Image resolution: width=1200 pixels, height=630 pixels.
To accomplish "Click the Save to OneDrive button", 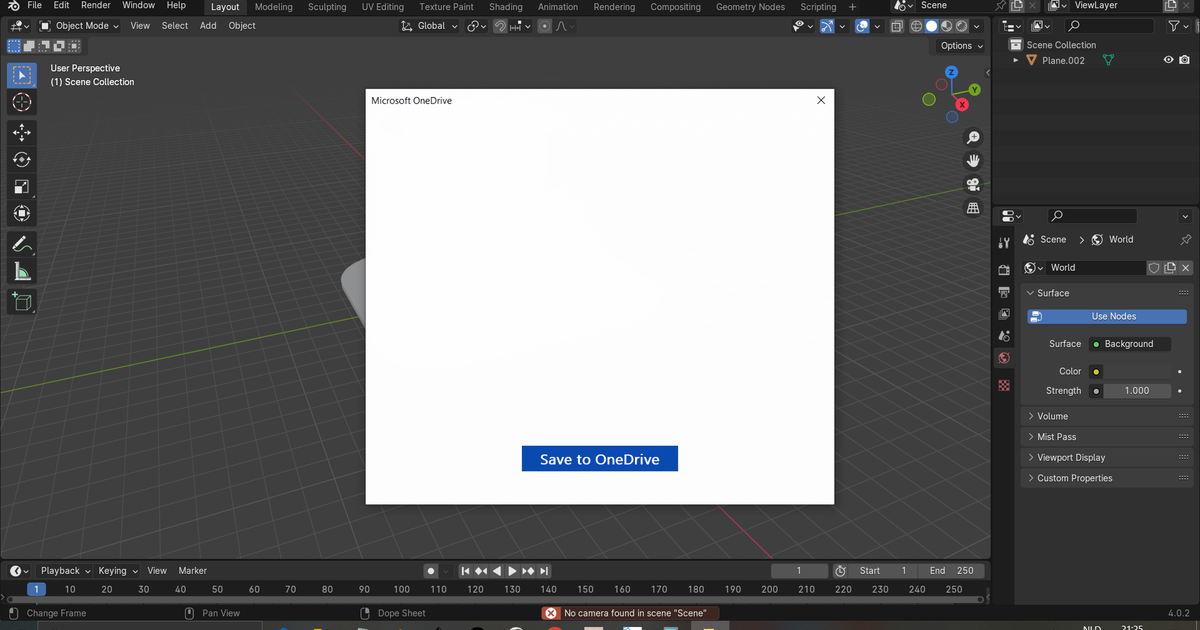I will (x=600, y=459).
